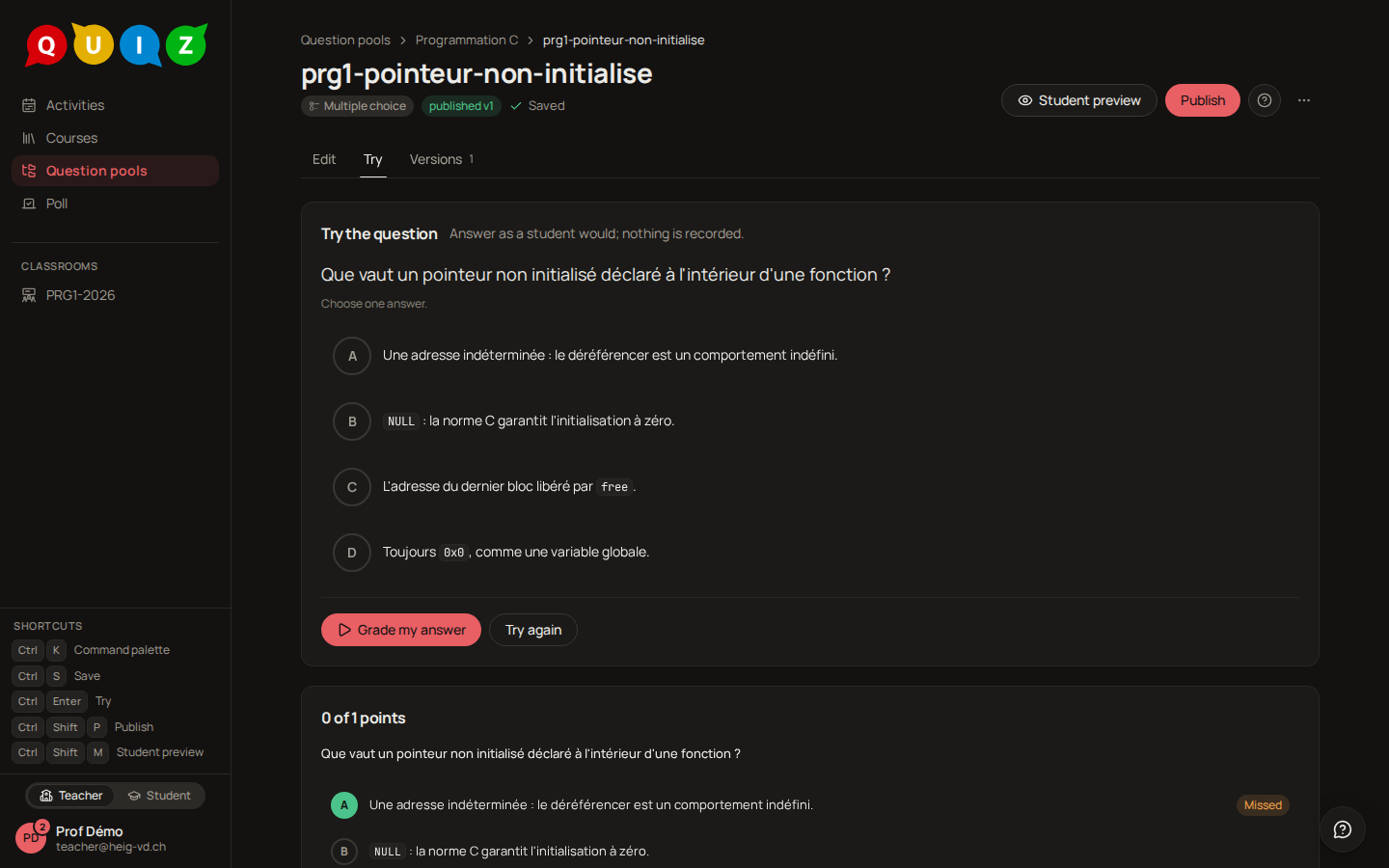
Task: Click Grade my answer button
Action: click(x=401, y=630)
